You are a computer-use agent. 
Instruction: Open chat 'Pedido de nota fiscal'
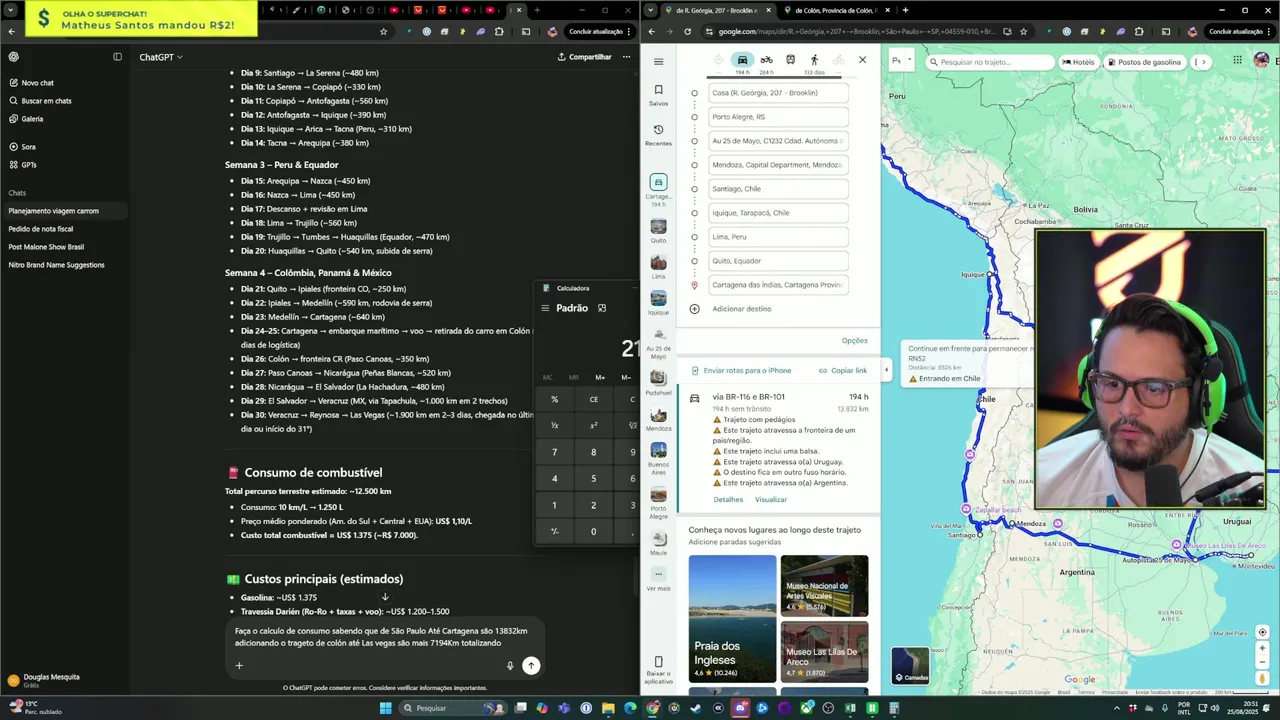tap(40, 229)
